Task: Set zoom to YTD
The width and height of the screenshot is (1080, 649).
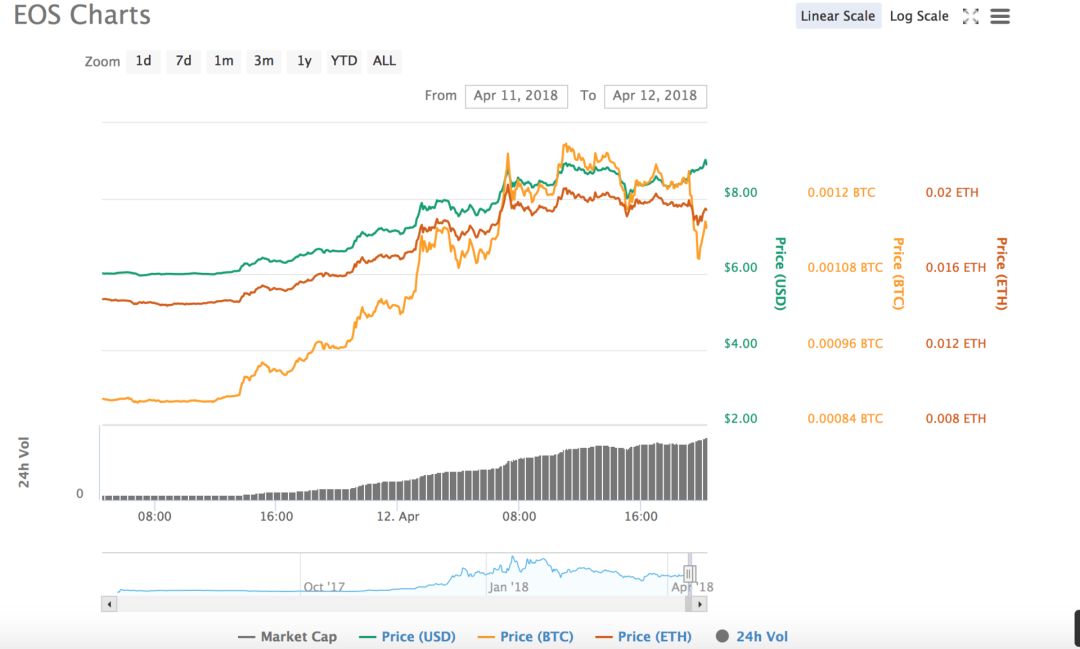Action: click(344, 61)
